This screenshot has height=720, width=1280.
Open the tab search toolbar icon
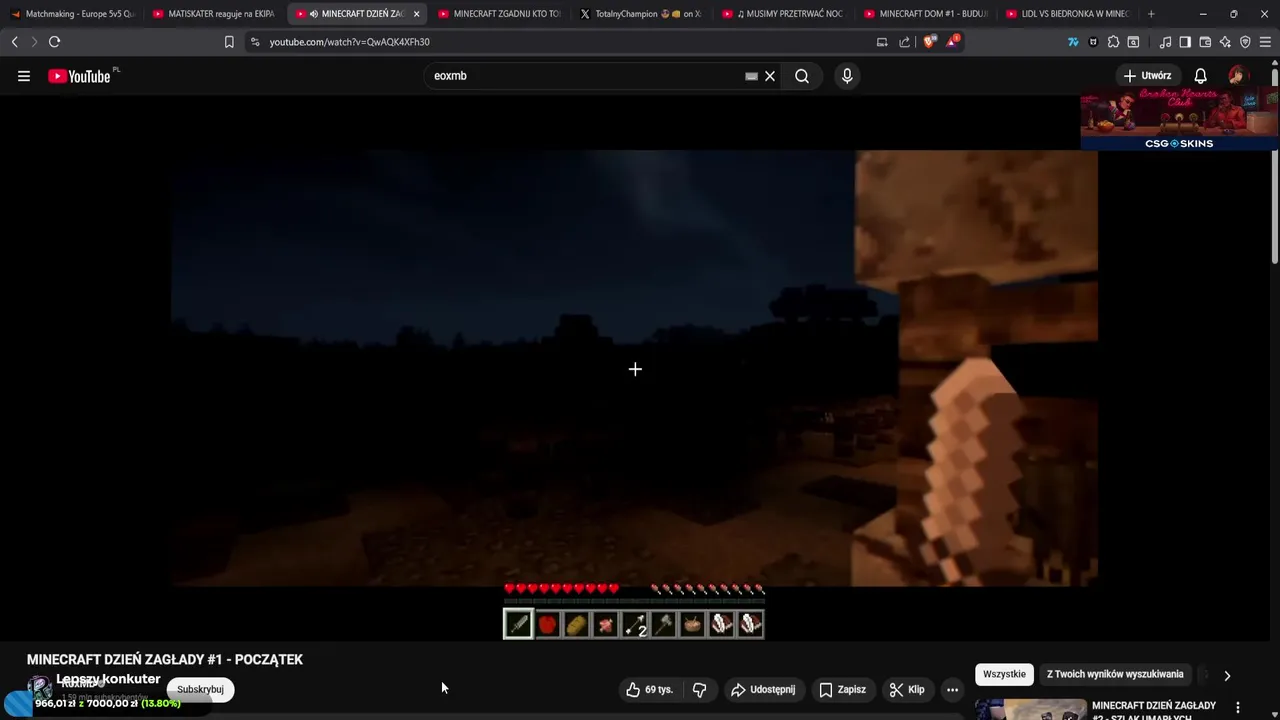[x=1133, y=42]
